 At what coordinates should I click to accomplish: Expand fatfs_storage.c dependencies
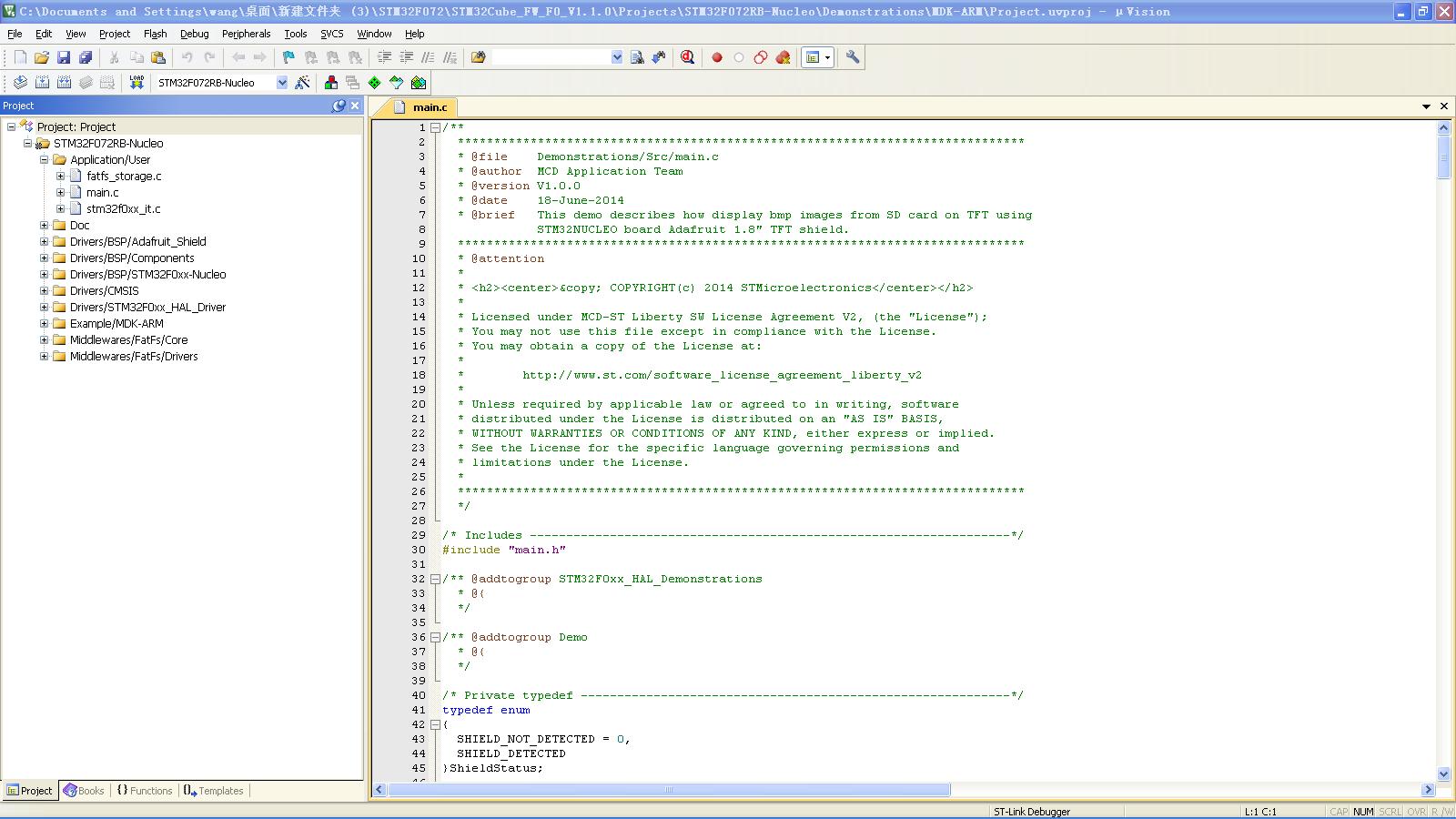(60, 176)
